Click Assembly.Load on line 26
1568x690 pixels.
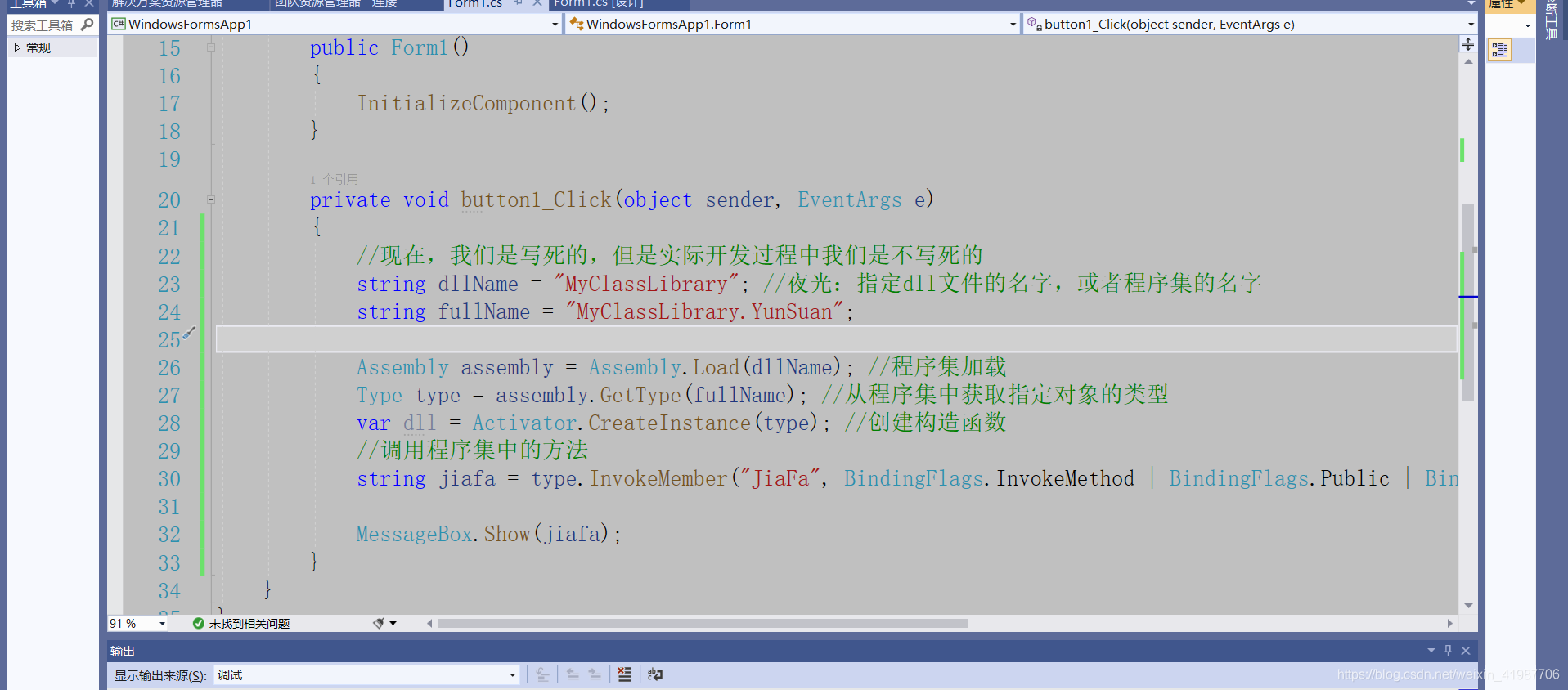pyautogui.click(x=663, y=367)
